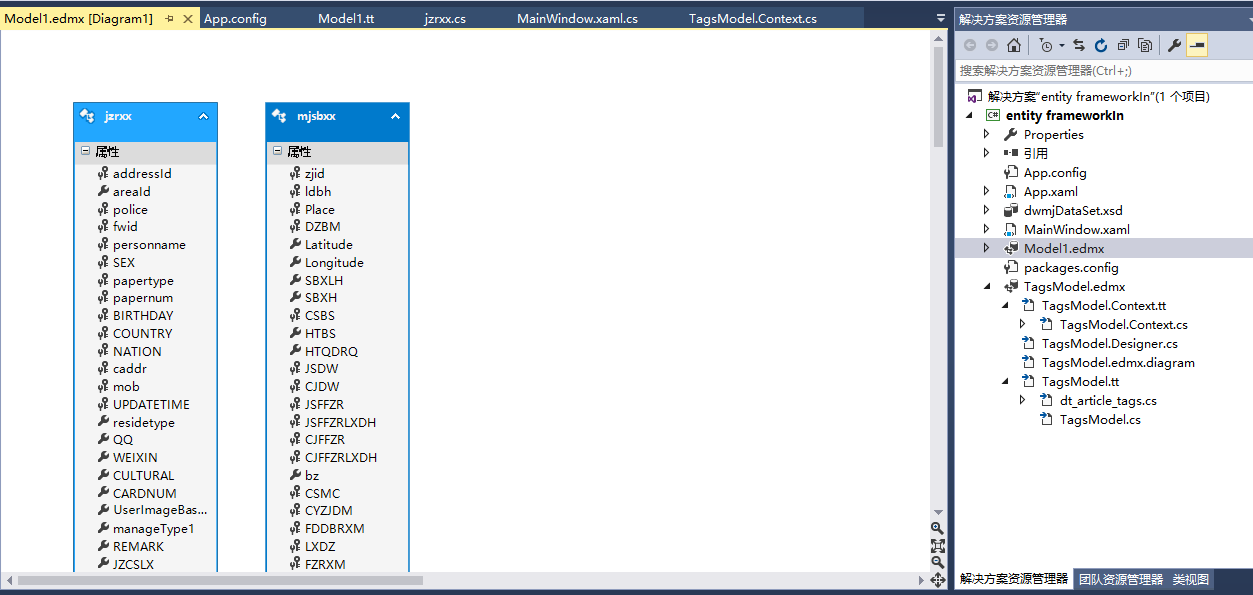Select App.xaml in Solution Explorer
The height and width of the screenshot is (595, 1253).
[x=1050, y=191]
